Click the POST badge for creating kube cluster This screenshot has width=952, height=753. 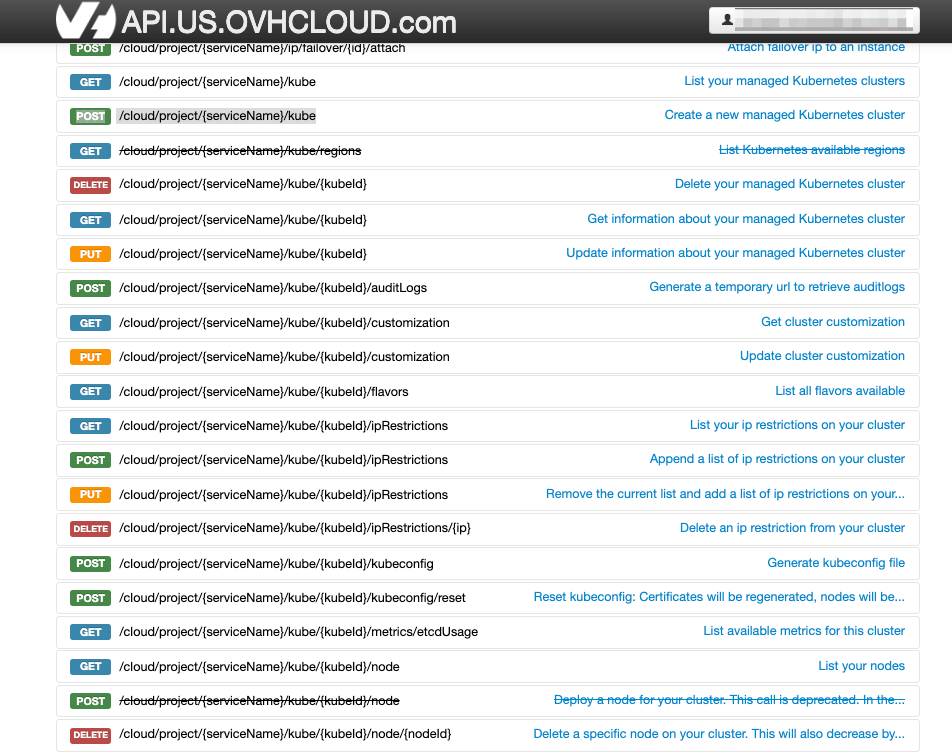(90, 116)
